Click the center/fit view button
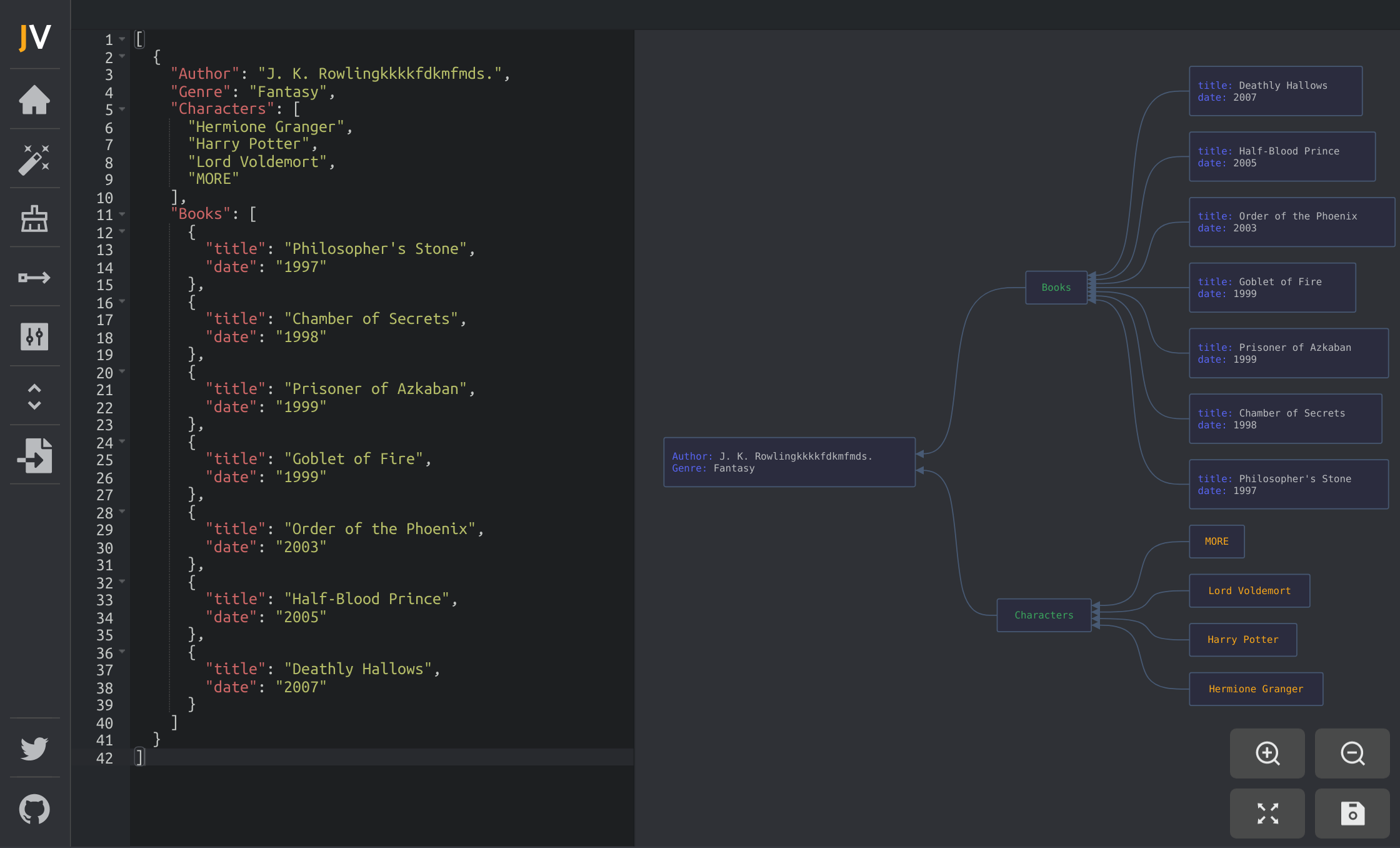This screenshot has height=848, width=1400. (1267, 813)
